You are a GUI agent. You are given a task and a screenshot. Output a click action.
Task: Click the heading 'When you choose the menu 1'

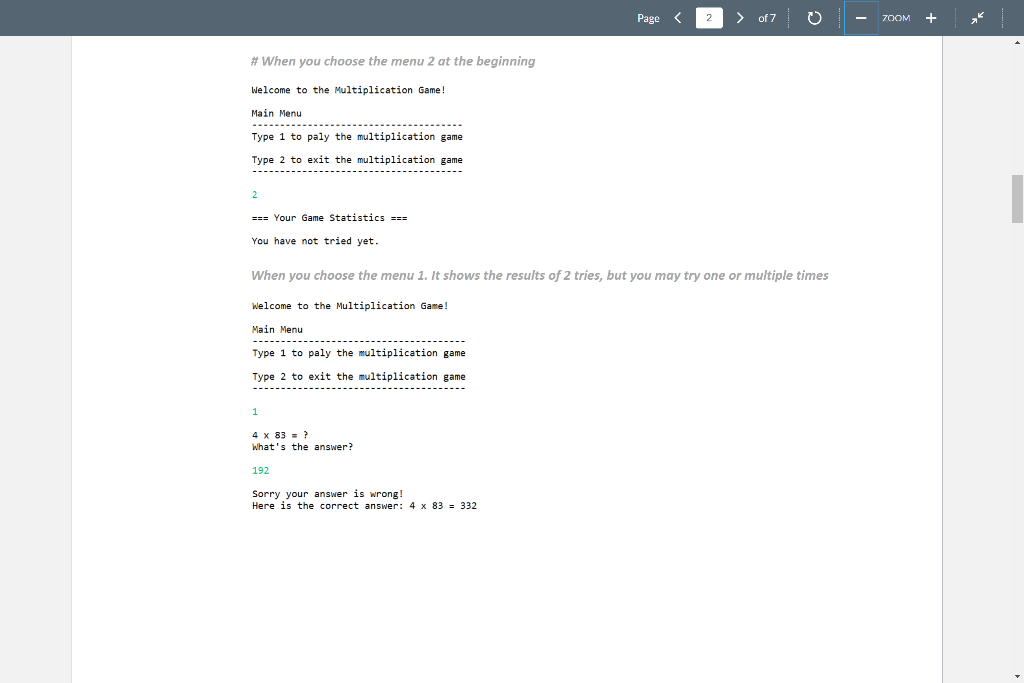(539, 276)
